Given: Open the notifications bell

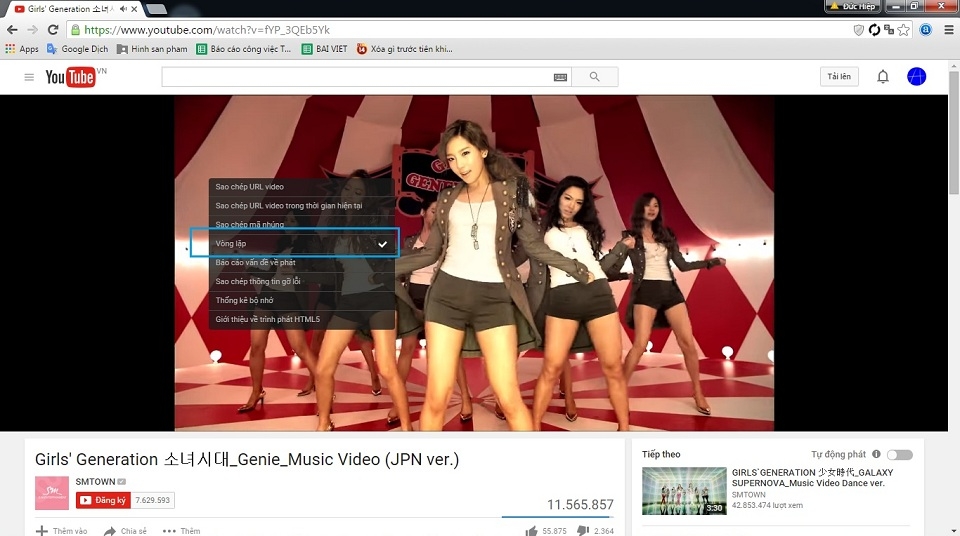Looking at the screenshot, I should 883,77.
